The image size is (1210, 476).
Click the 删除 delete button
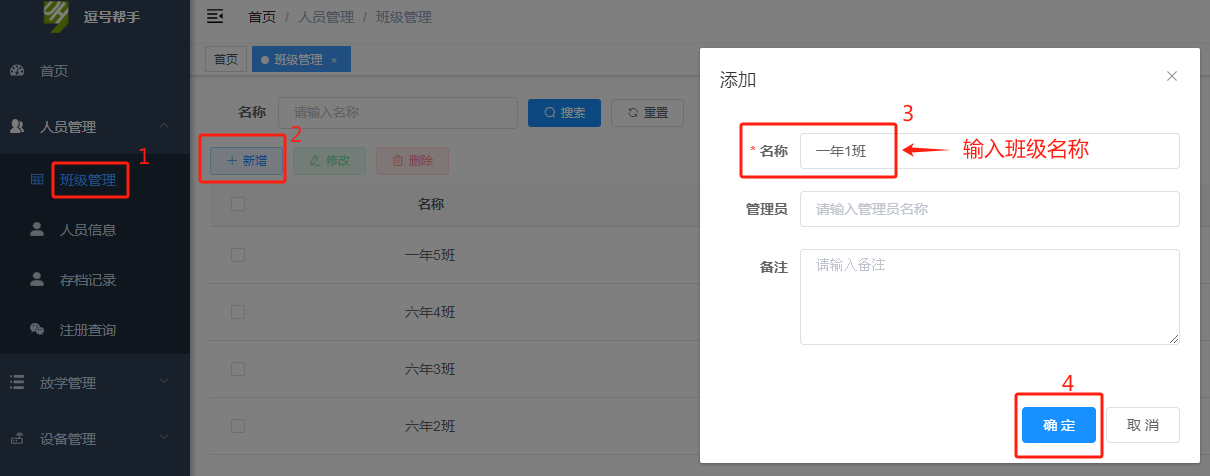click(x=412, y=160)
